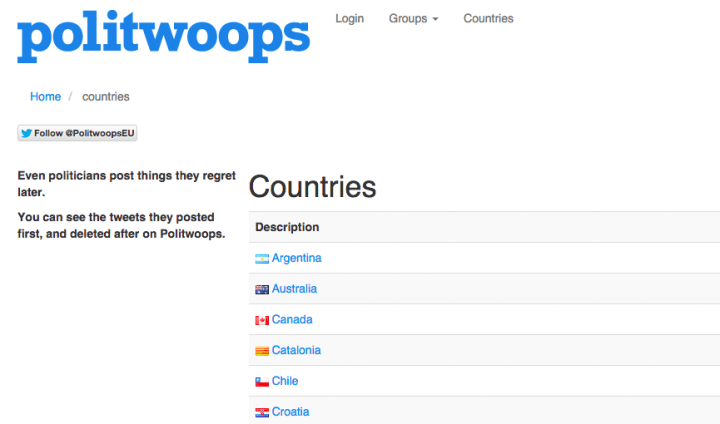
Task: Click 'You can see the tweets' paragraph
Action: coord(121,226)
